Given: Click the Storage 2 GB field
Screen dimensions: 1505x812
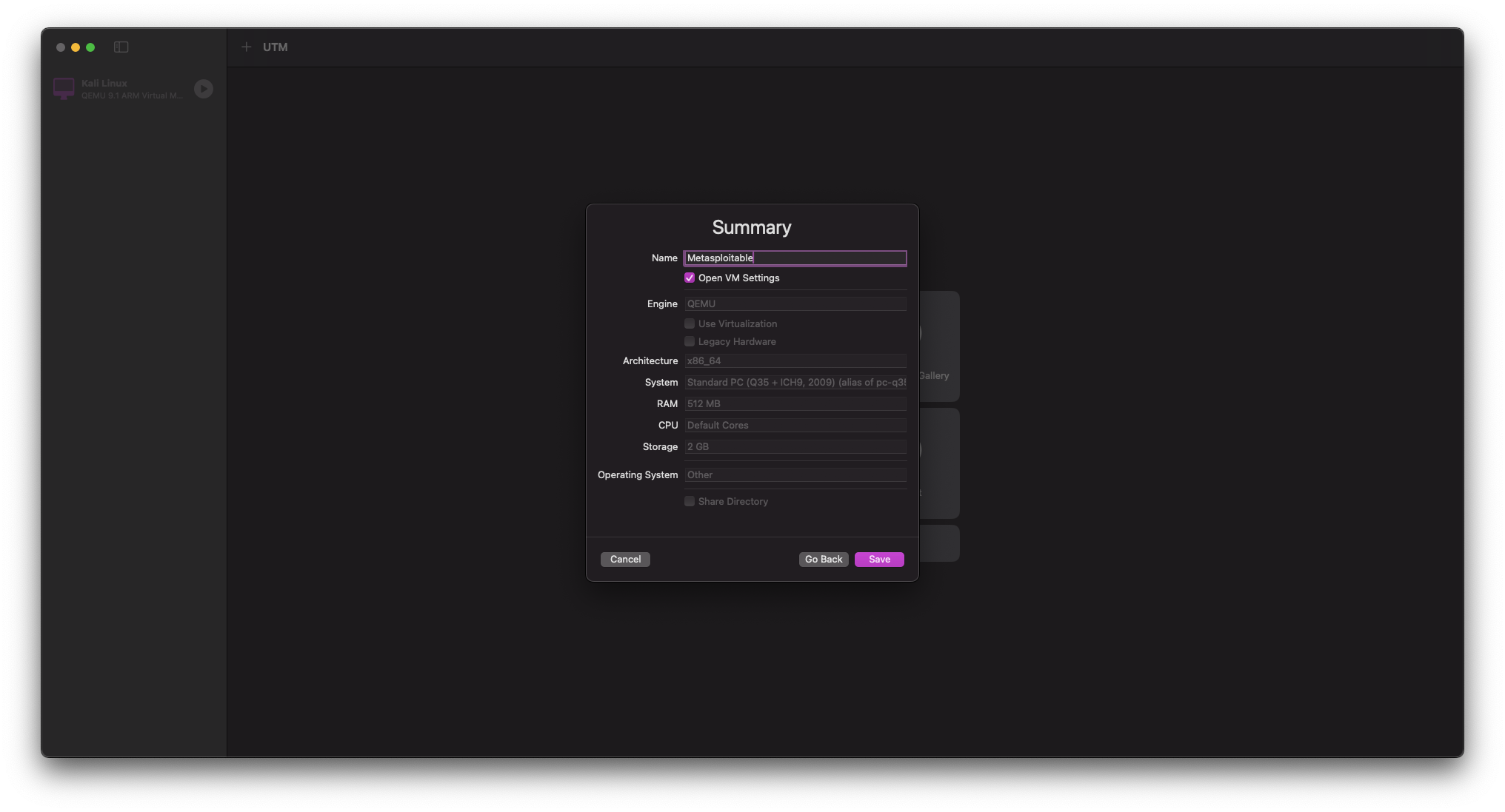Looking at the screenshot, I should coord(795,447).
